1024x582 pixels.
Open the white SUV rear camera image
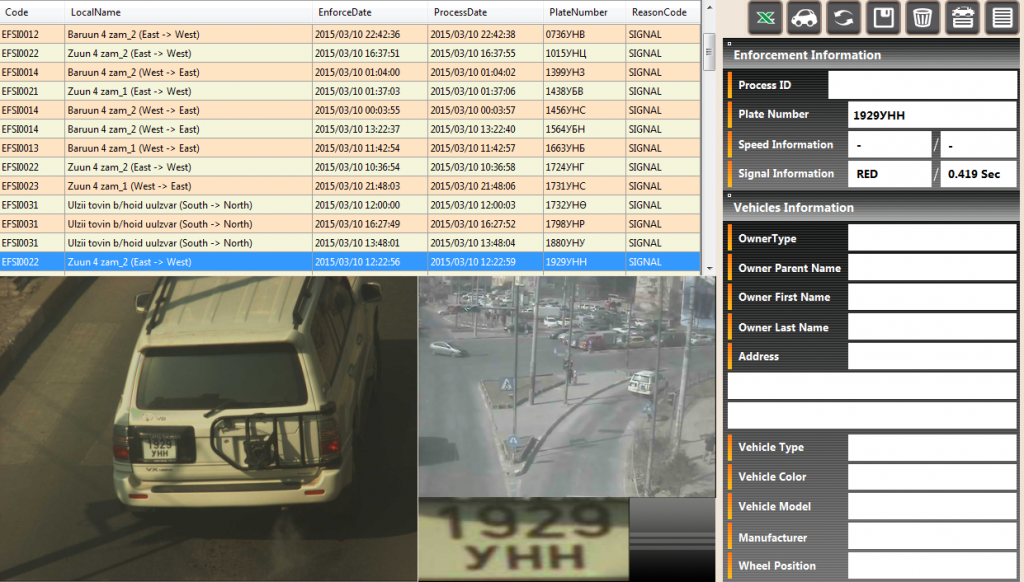[207, 428]
